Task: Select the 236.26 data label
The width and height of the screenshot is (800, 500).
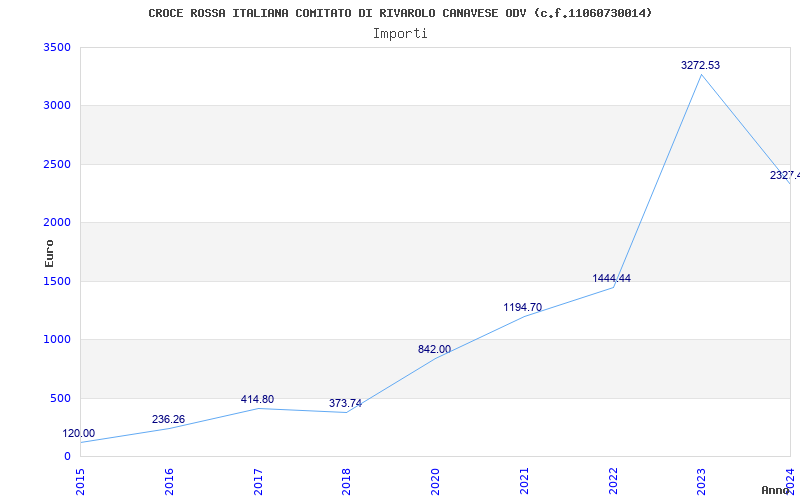Action: click(x=168, y=419)
